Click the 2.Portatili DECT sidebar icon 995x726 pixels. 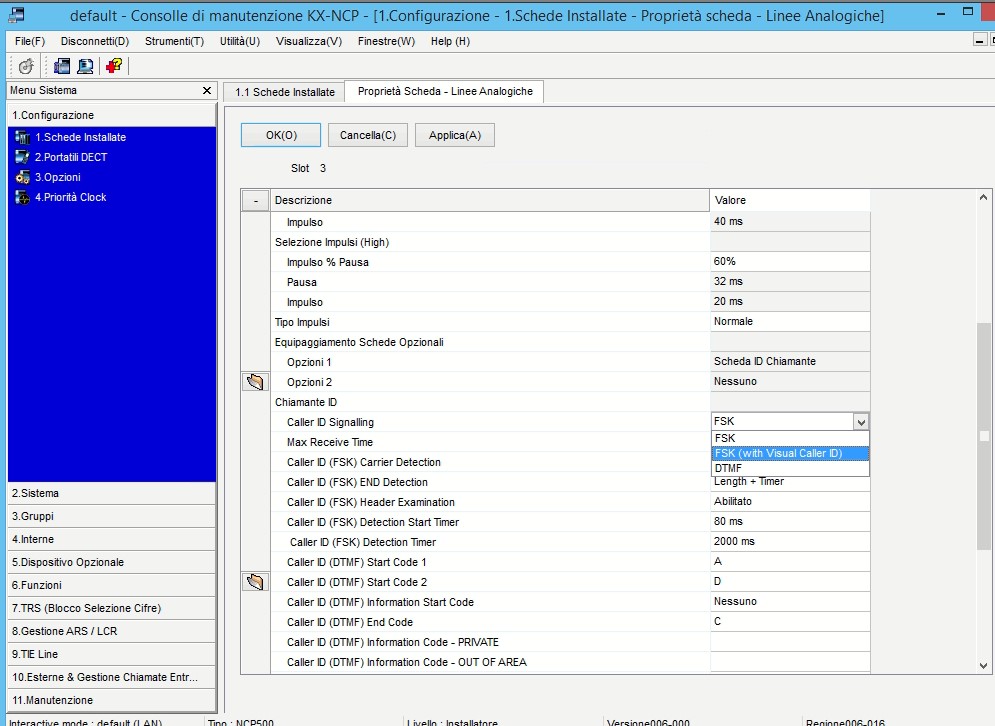22,157
